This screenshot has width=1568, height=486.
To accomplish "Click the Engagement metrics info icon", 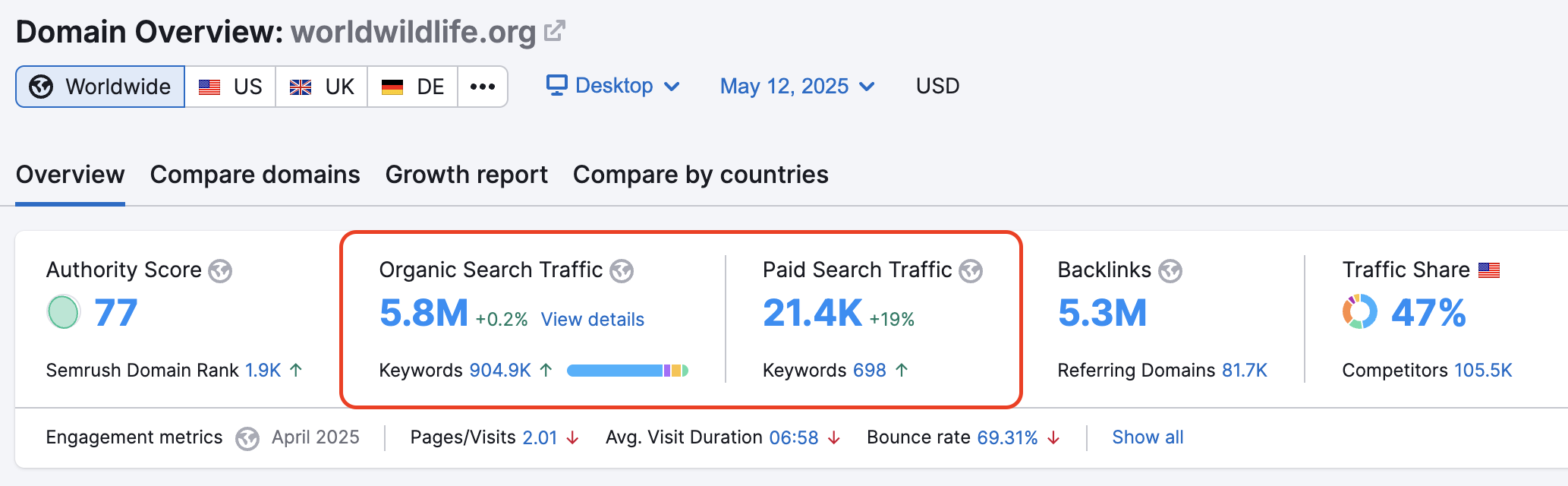I will click(x=247, y=438).
